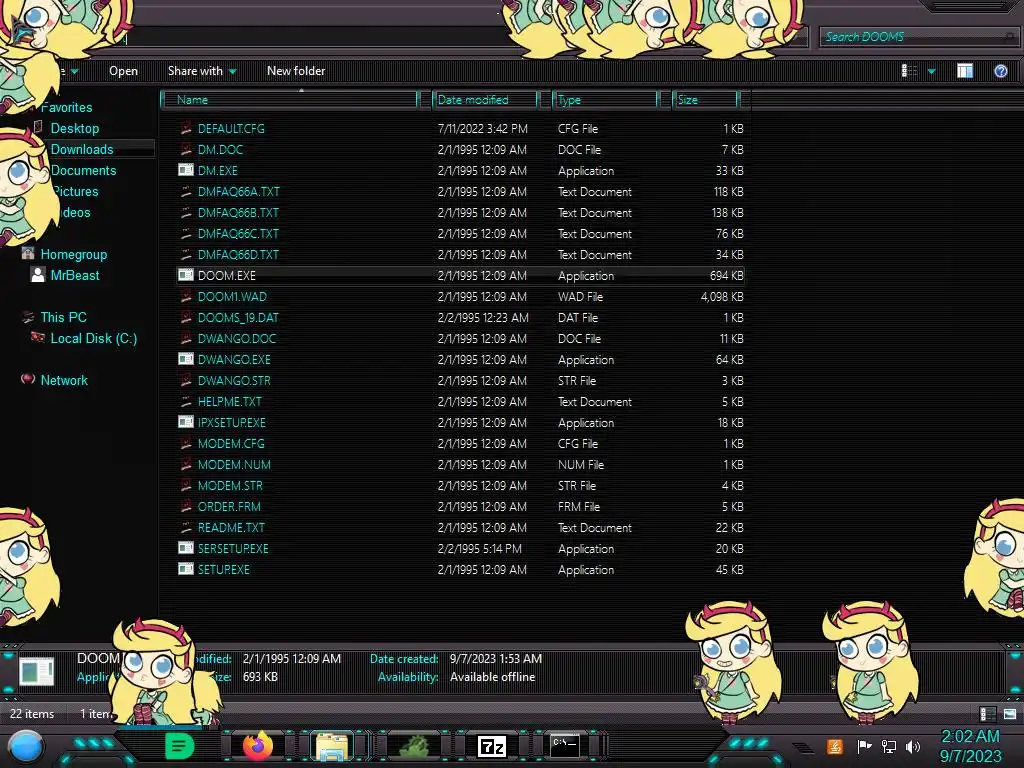Click the DEFAULT.CFG file icon
This screenshot has width=1024, height=768.
tap(185, 128)
